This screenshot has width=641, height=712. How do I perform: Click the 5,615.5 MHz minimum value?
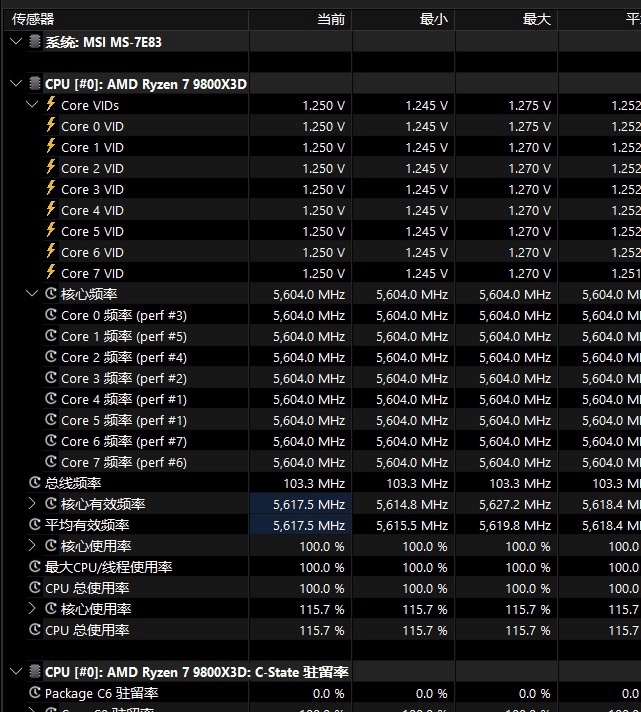tap(412, 525)
